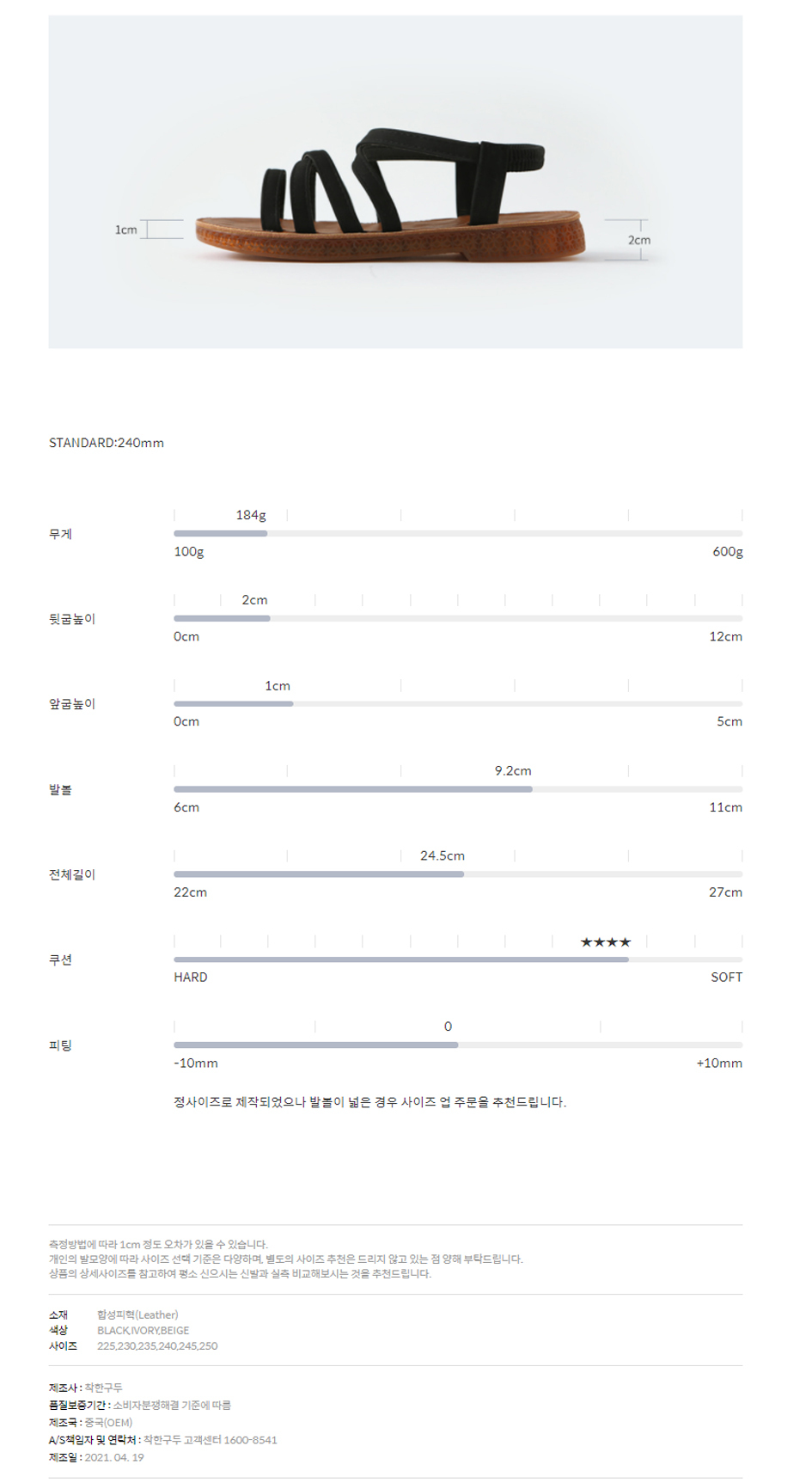Image resolution: width=812 pixels, height=1483 pixels.
Task: Click the STANDARD:240mm heading text
Action: click(x=107, y=443)
